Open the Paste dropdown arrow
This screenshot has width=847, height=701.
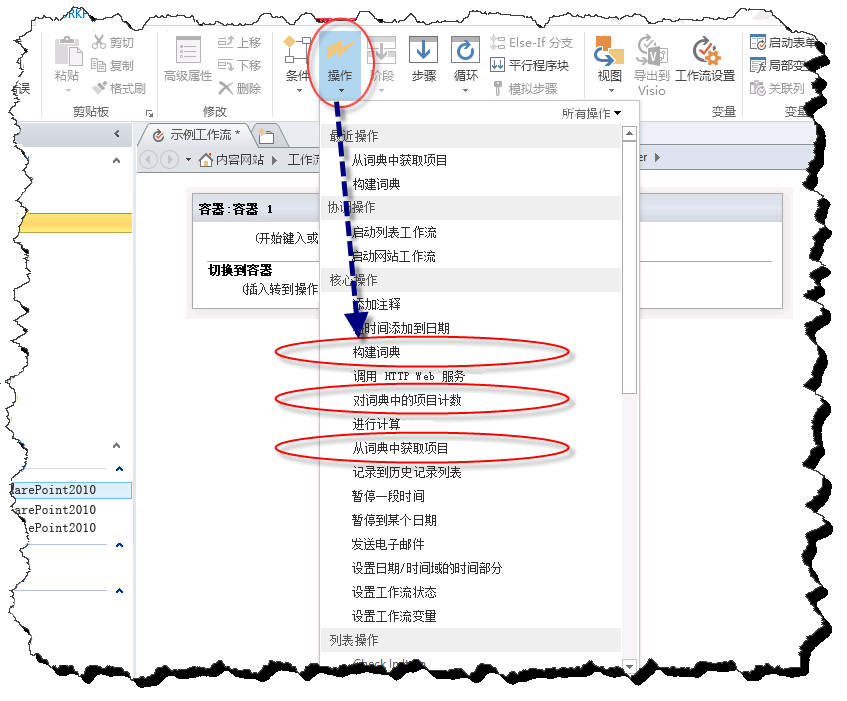(x=68, y=90)
